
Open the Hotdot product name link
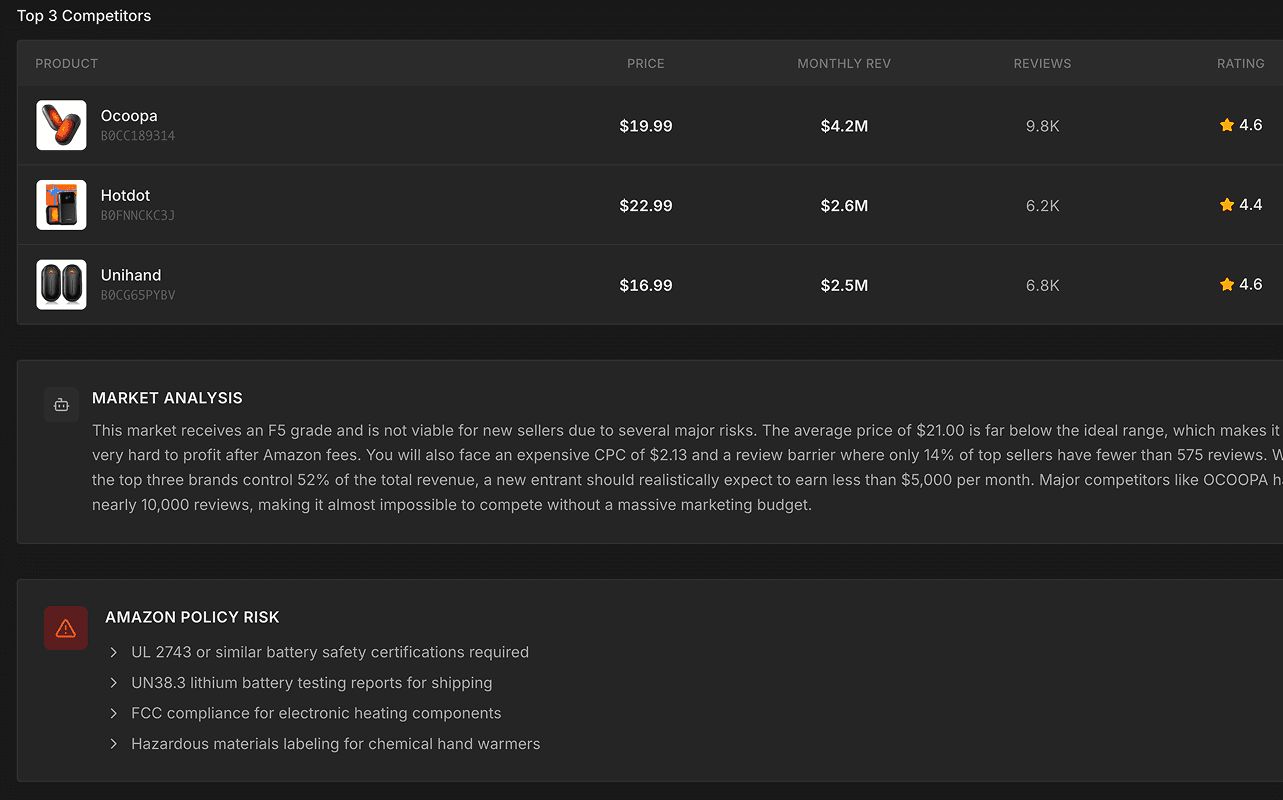125,196
